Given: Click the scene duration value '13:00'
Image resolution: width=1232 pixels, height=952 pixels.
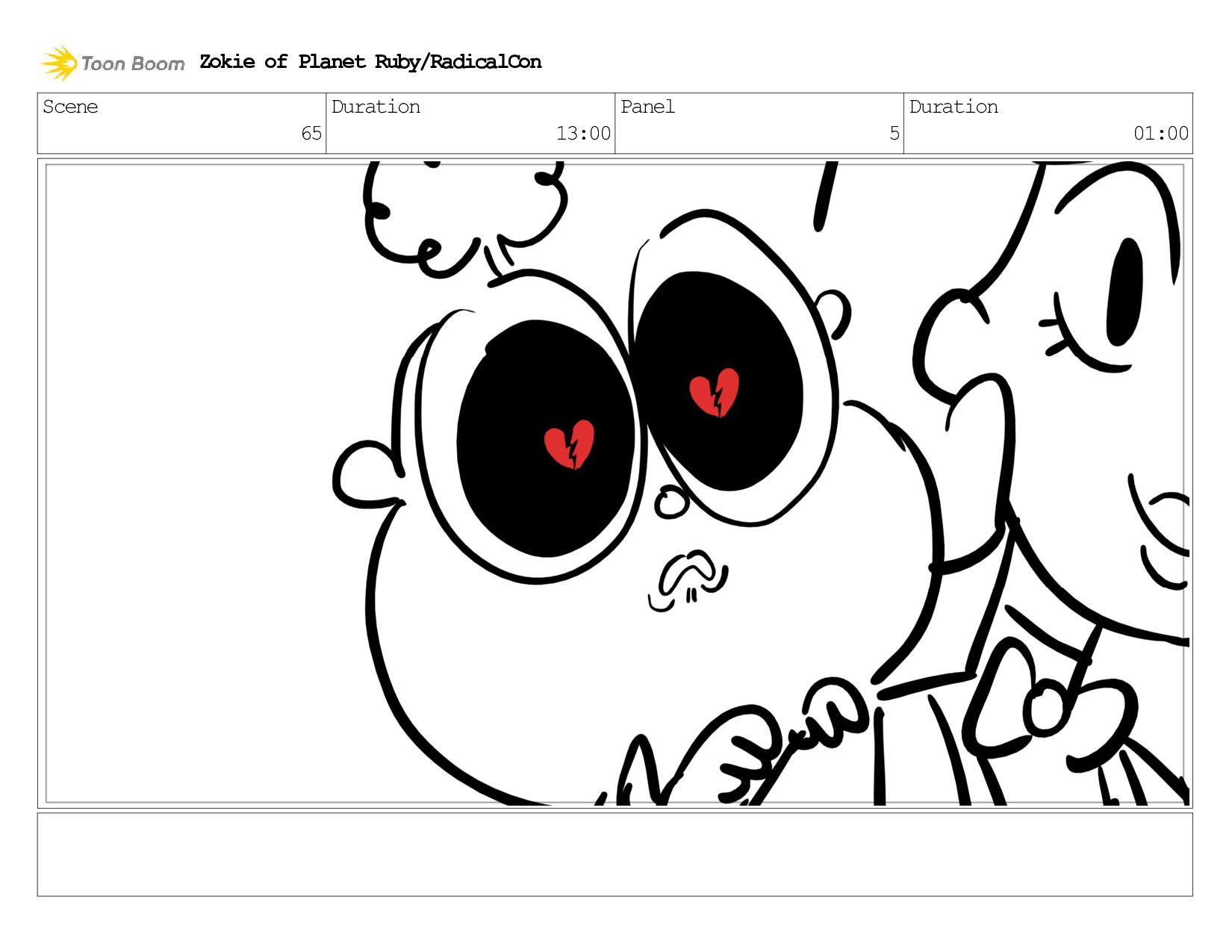Looking at the screenshot, I should click(583, 134).
